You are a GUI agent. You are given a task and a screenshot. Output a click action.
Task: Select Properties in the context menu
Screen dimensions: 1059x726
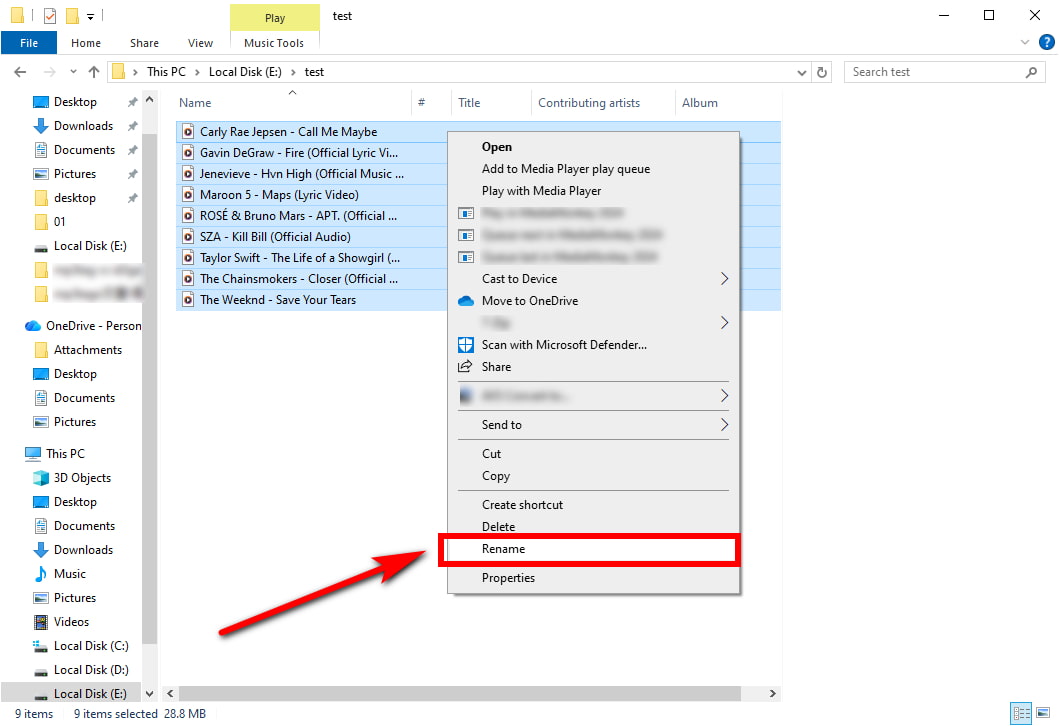508,578
